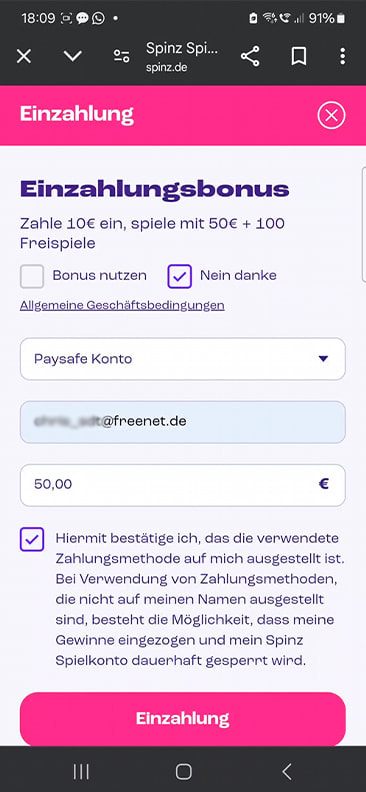Tap the Android home button

click(x=183, y=771)
